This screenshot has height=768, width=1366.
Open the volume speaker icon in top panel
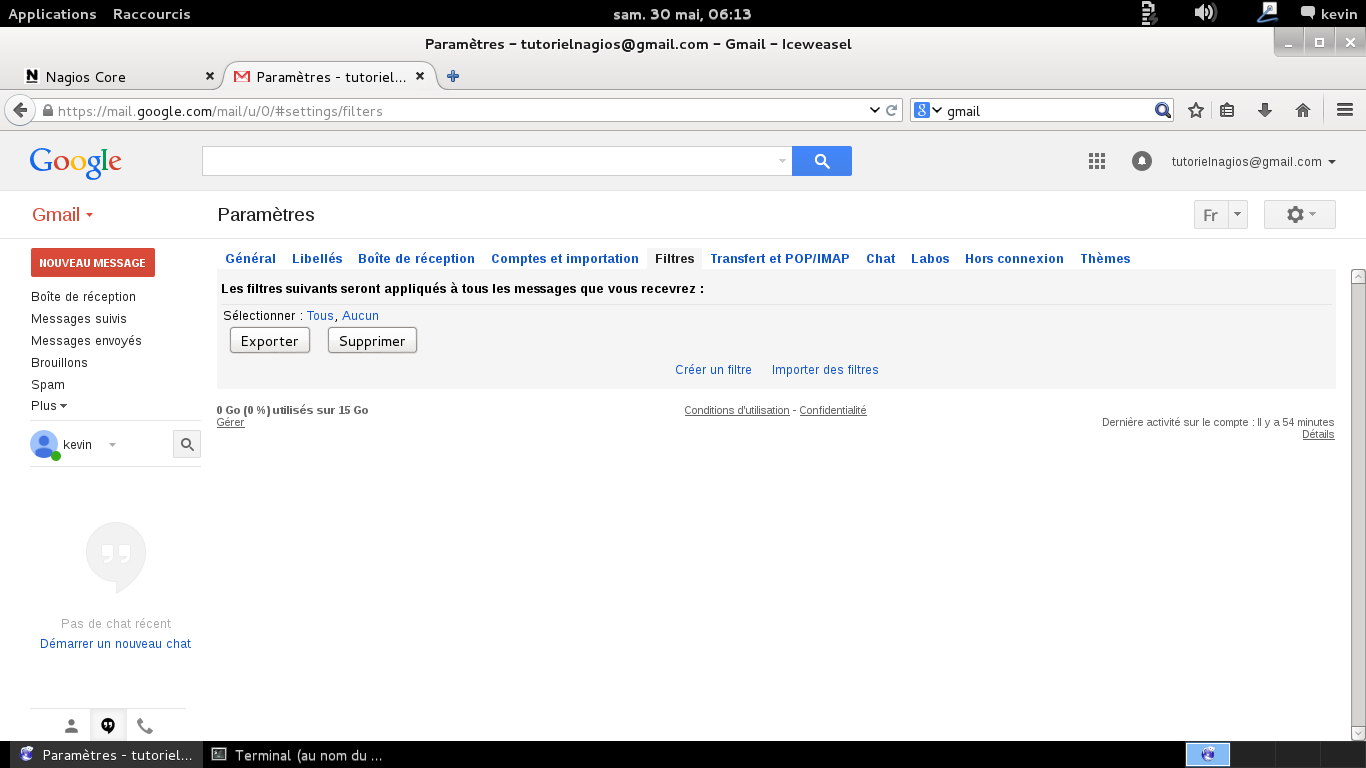(1205, 13)
